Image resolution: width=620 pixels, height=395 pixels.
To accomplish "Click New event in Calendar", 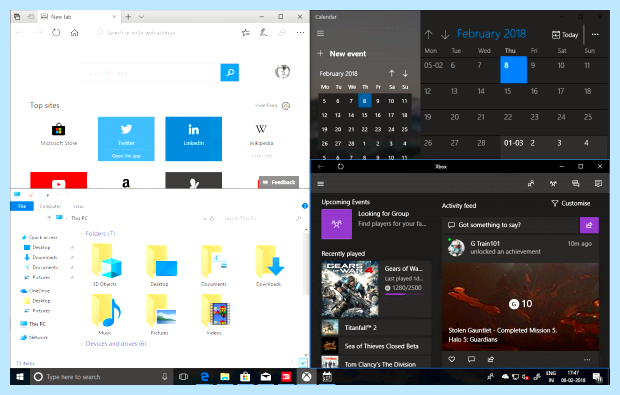I will click(x=342, y=54).
